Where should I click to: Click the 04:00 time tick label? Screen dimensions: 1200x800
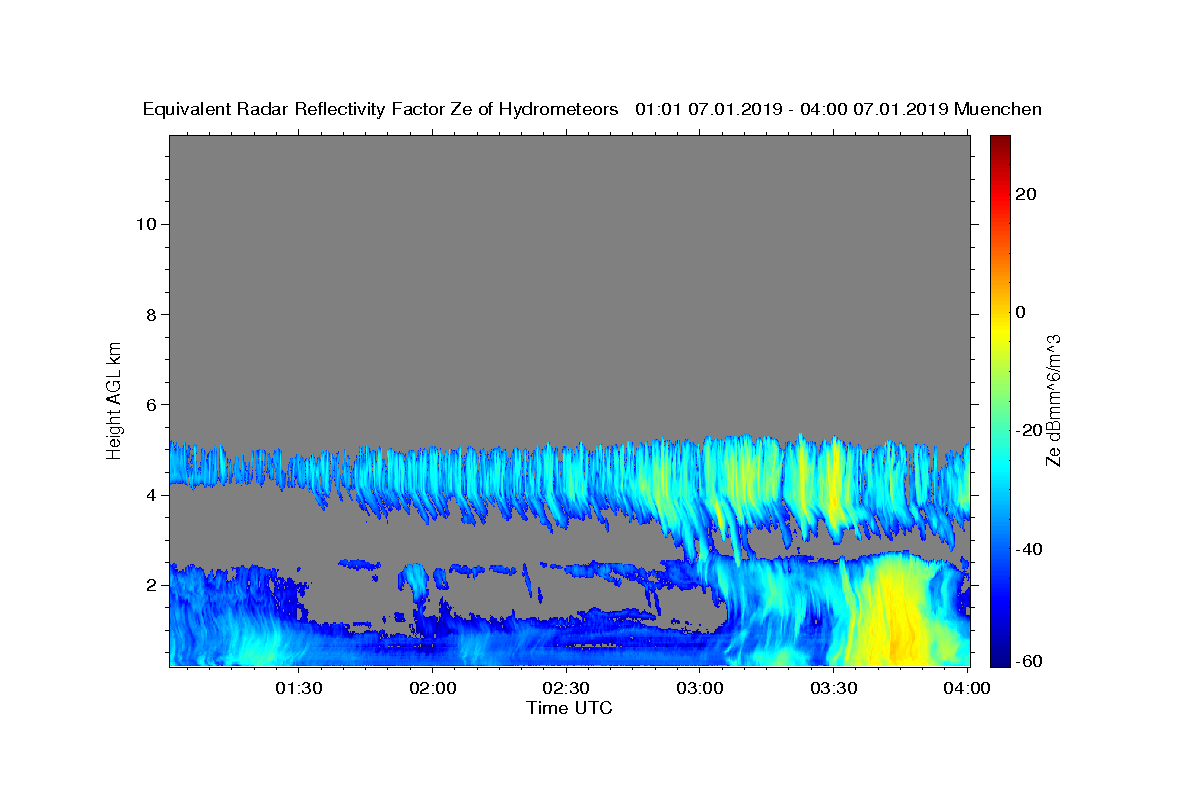click(967, 688)
